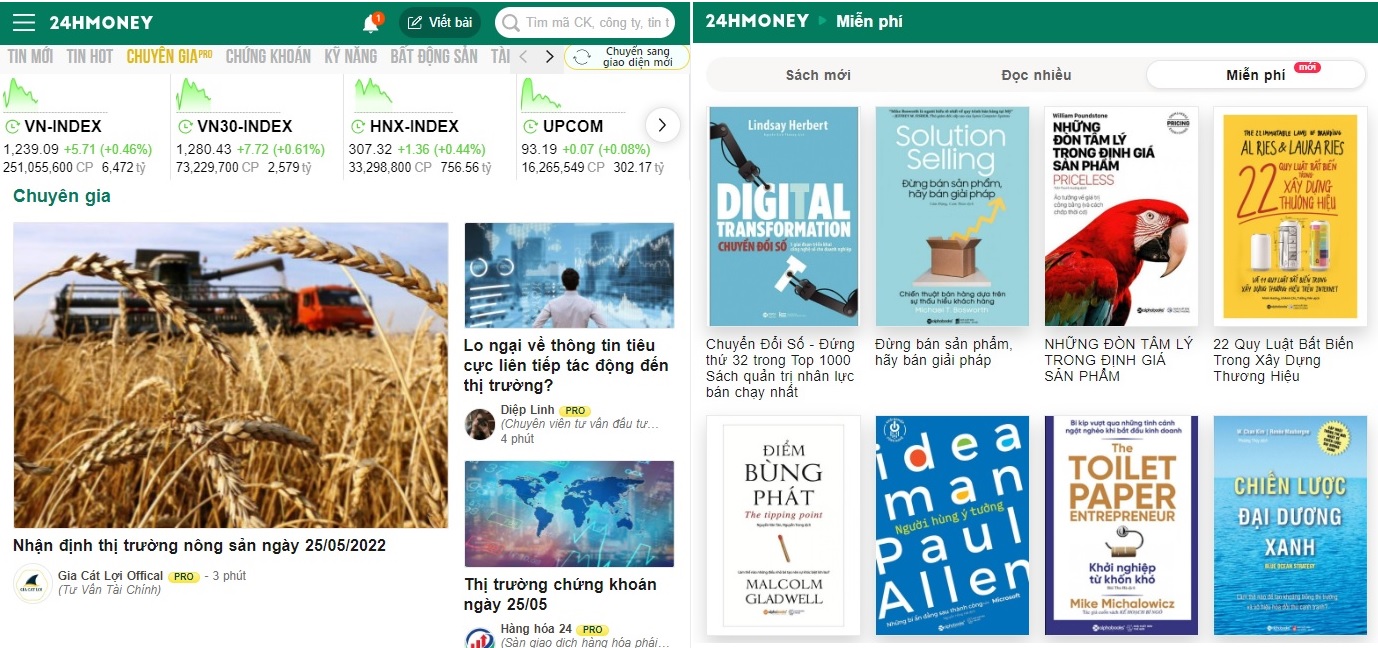Focus the stock code search field
1378x648 pixels.
pyautogui.click(x=585, y=22)
